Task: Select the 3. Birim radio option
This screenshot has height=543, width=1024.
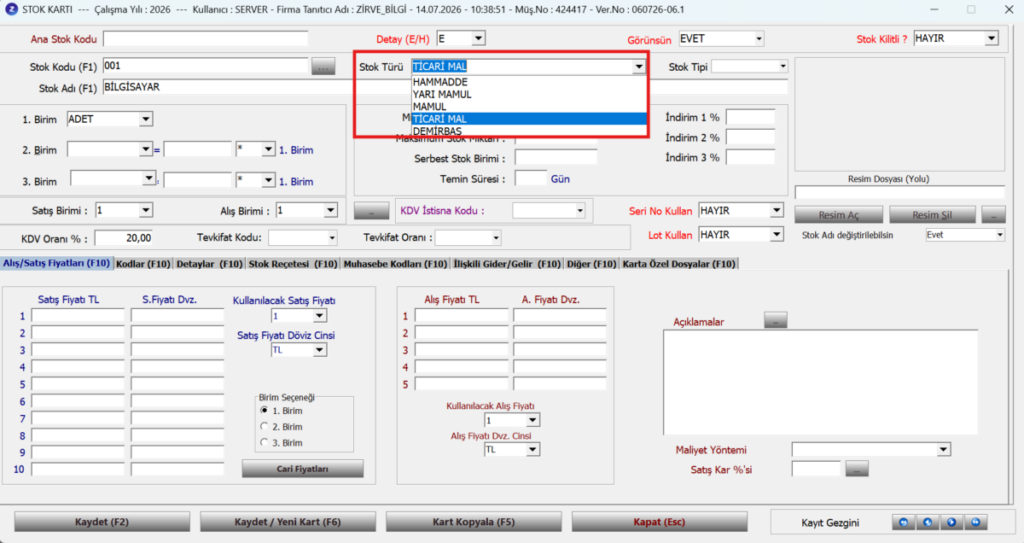Action: tap(264, 442)
